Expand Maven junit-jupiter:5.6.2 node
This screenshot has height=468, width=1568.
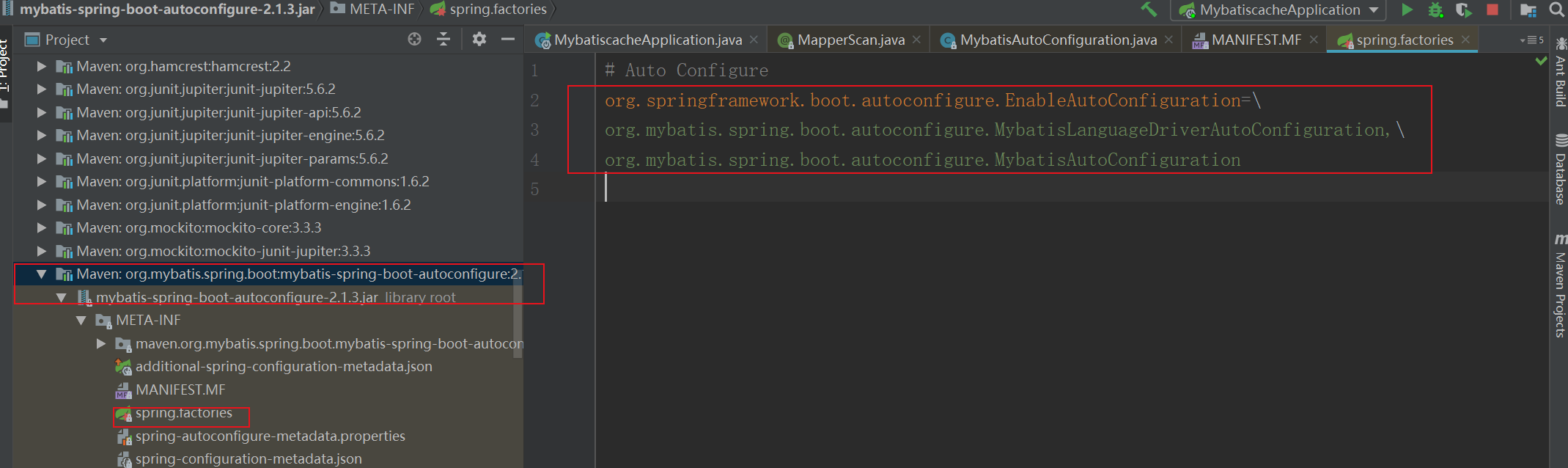[42, 89]
